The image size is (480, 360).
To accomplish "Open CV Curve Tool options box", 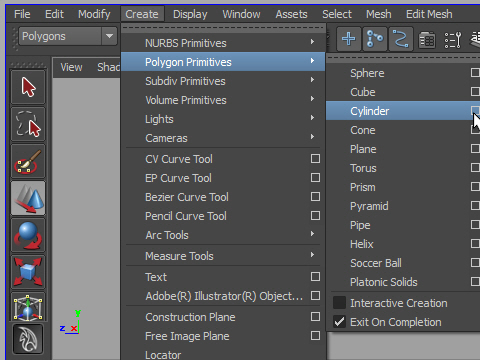I will point(315,159).
